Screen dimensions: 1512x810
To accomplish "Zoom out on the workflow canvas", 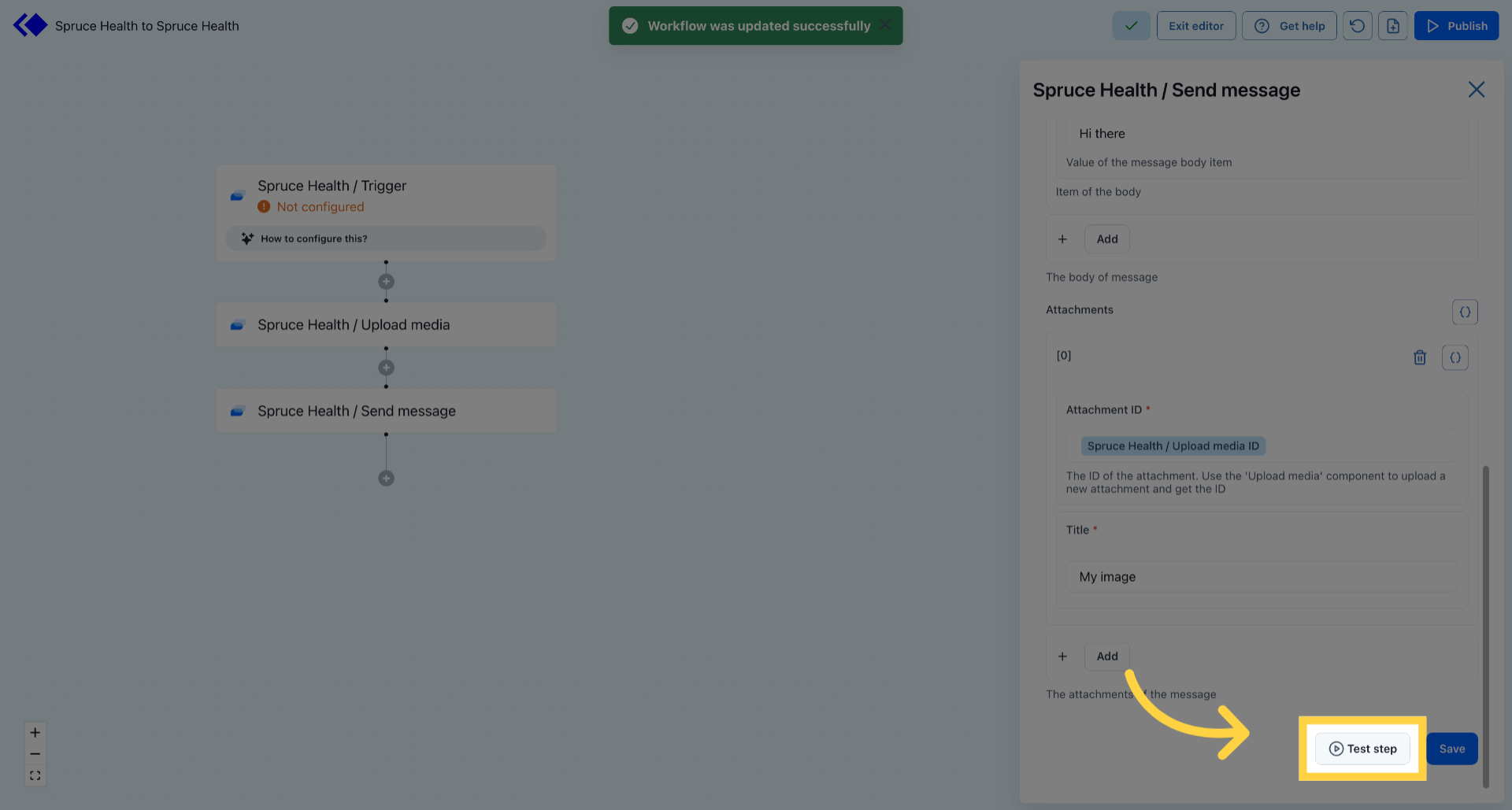I will click(35, 753).
